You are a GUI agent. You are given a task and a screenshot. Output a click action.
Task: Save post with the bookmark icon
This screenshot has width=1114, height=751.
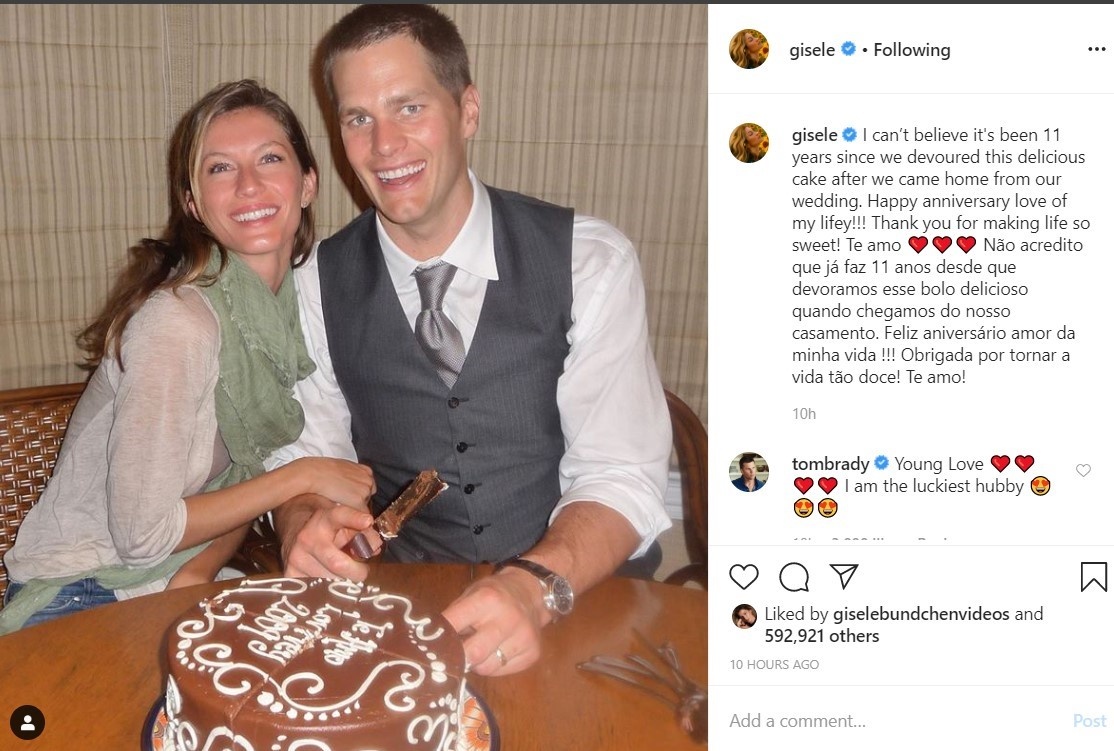pyautogui.click(x=1093, y=577)
